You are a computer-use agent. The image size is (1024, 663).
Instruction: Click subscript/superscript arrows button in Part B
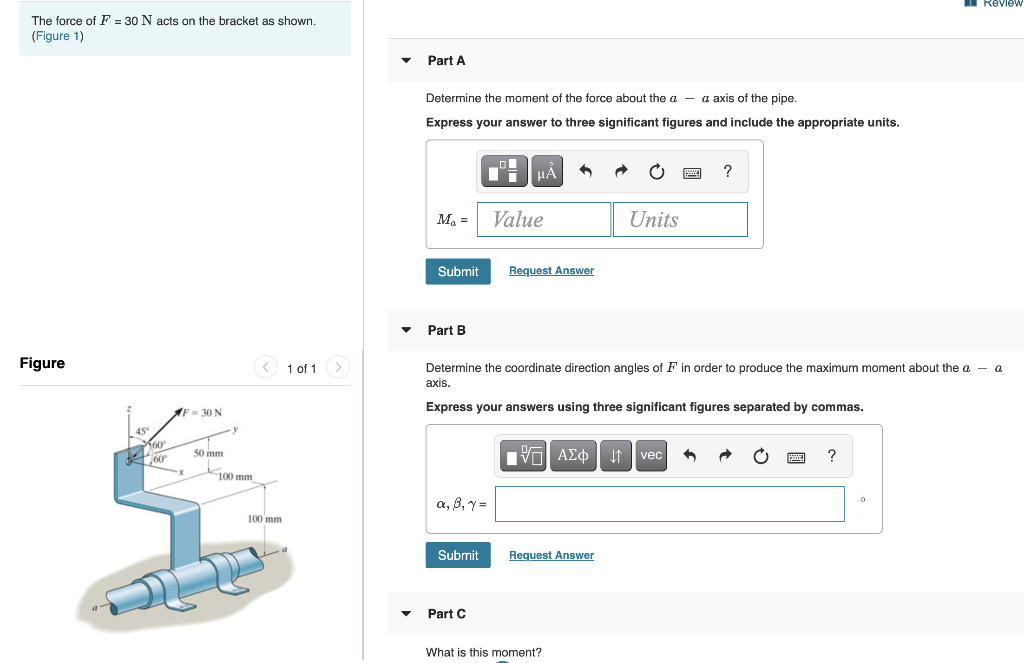[x=616, y=455]
